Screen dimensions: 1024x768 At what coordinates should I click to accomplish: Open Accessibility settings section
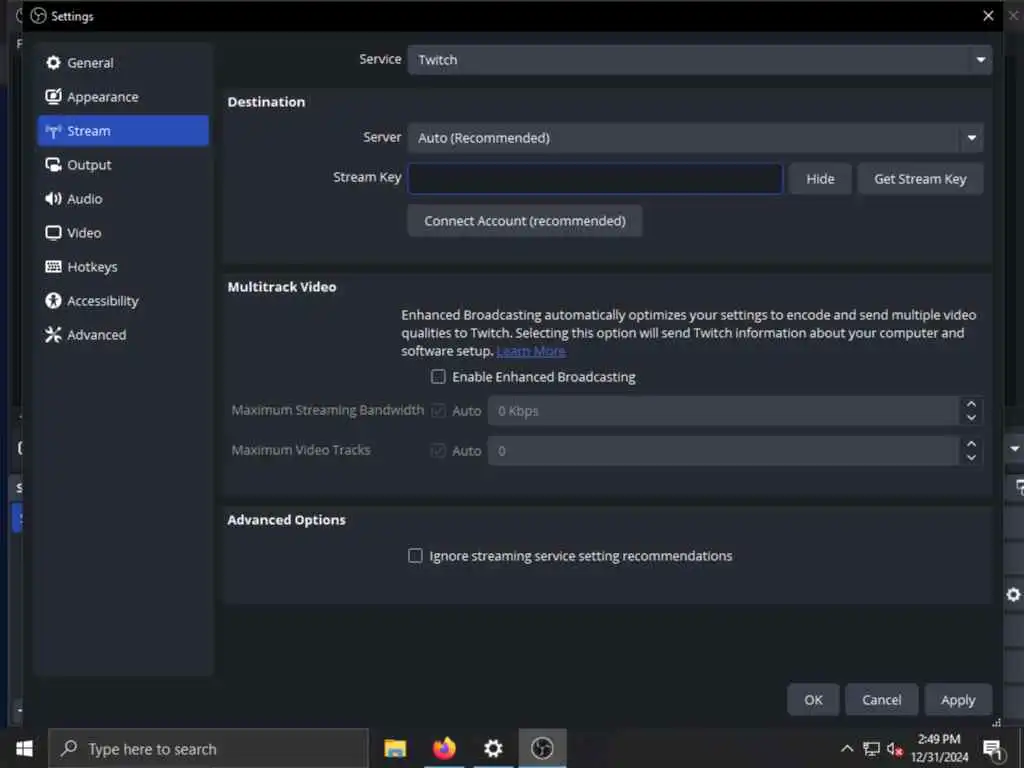[123, 300]
